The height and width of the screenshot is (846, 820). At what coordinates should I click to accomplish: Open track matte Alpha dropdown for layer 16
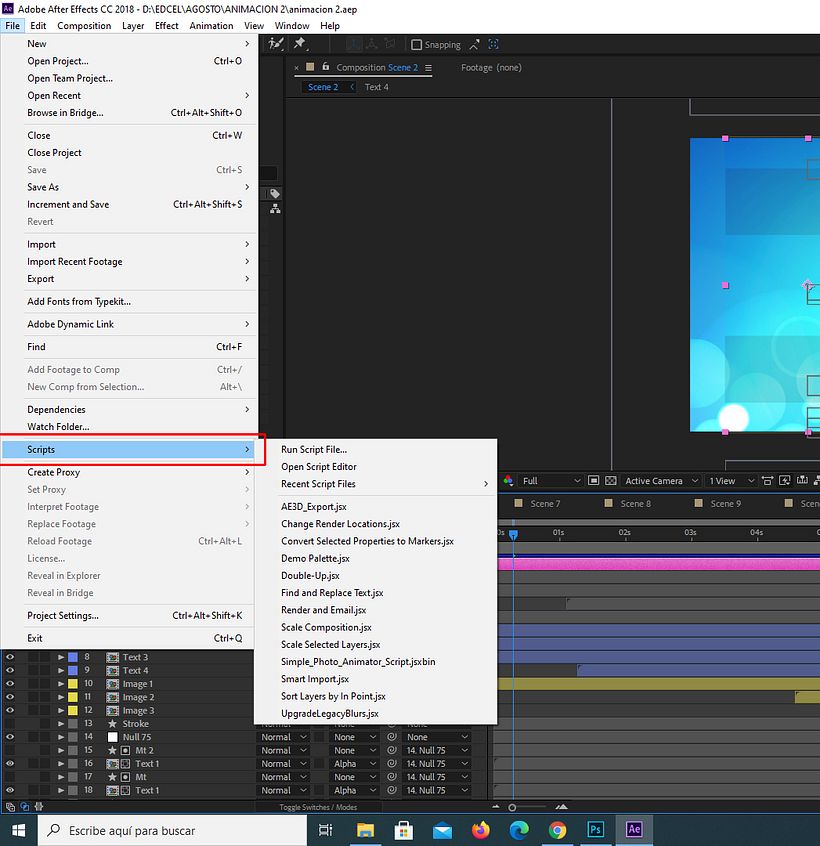pos(353,763)
